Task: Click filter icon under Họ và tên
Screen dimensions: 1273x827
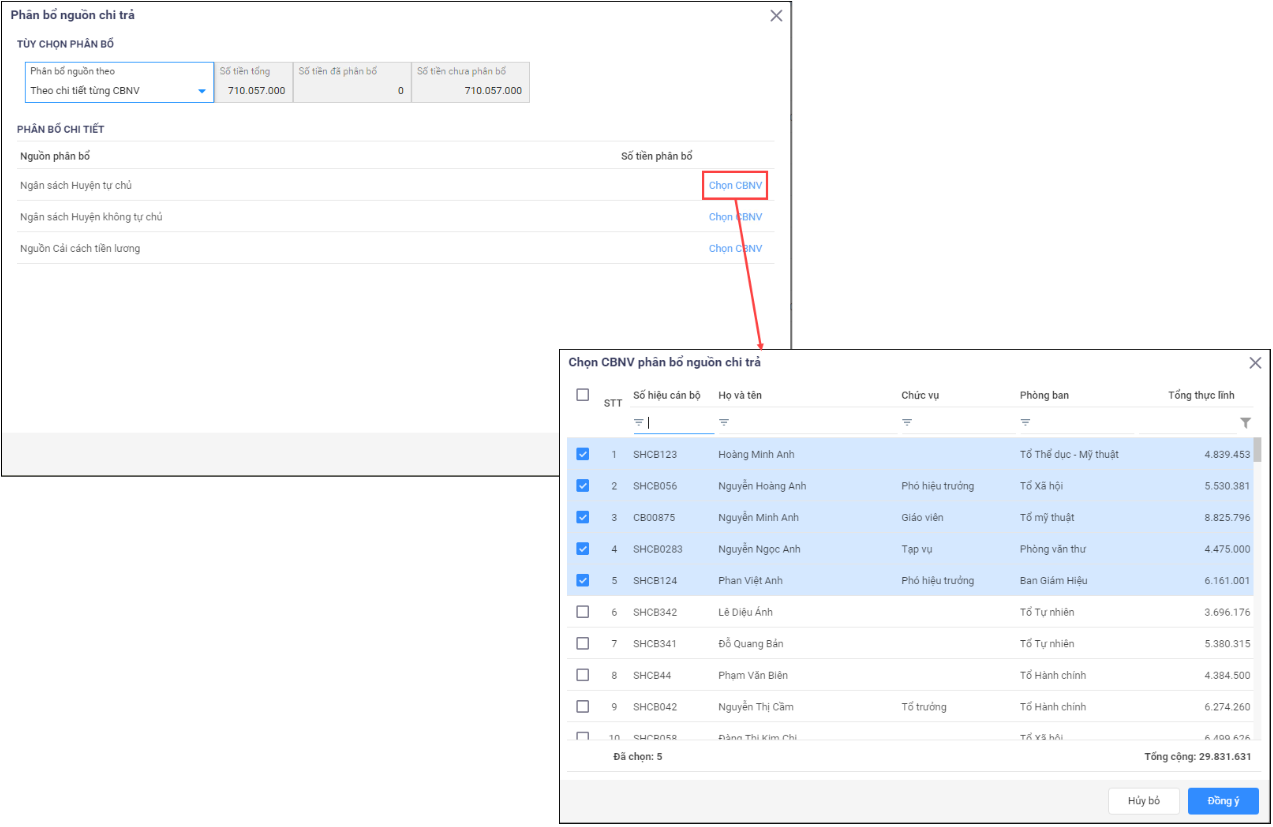Action: click(x=724, y=423)
